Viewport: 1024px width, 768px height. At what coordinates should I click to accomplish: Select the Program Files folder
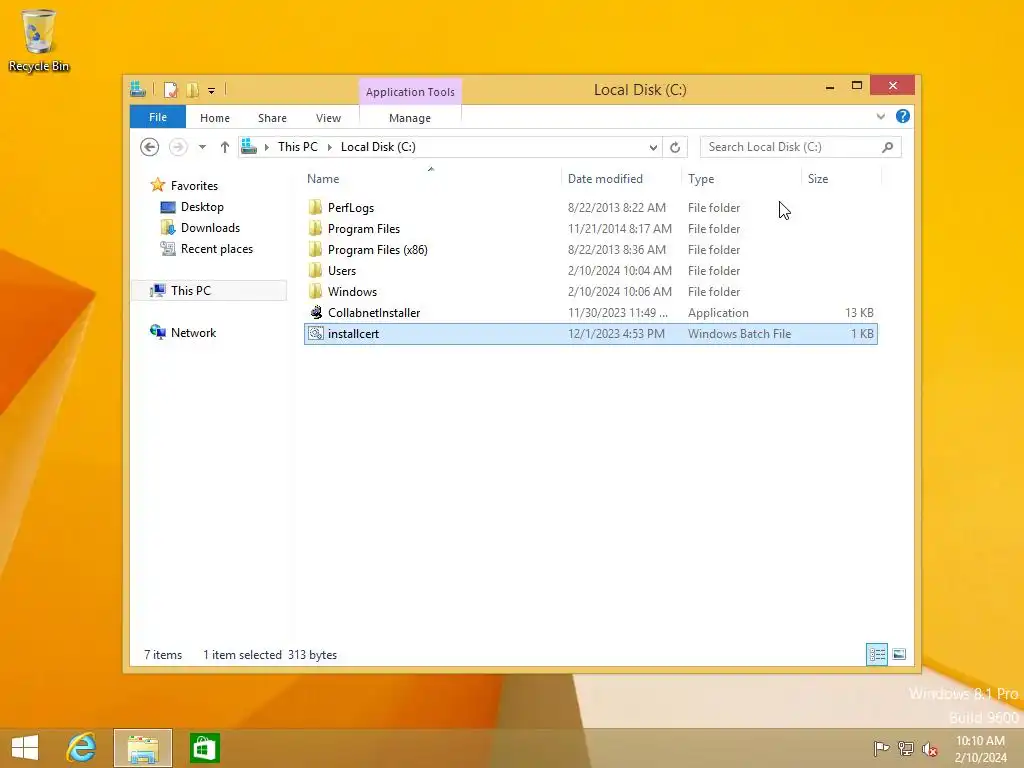pos(590,229)
